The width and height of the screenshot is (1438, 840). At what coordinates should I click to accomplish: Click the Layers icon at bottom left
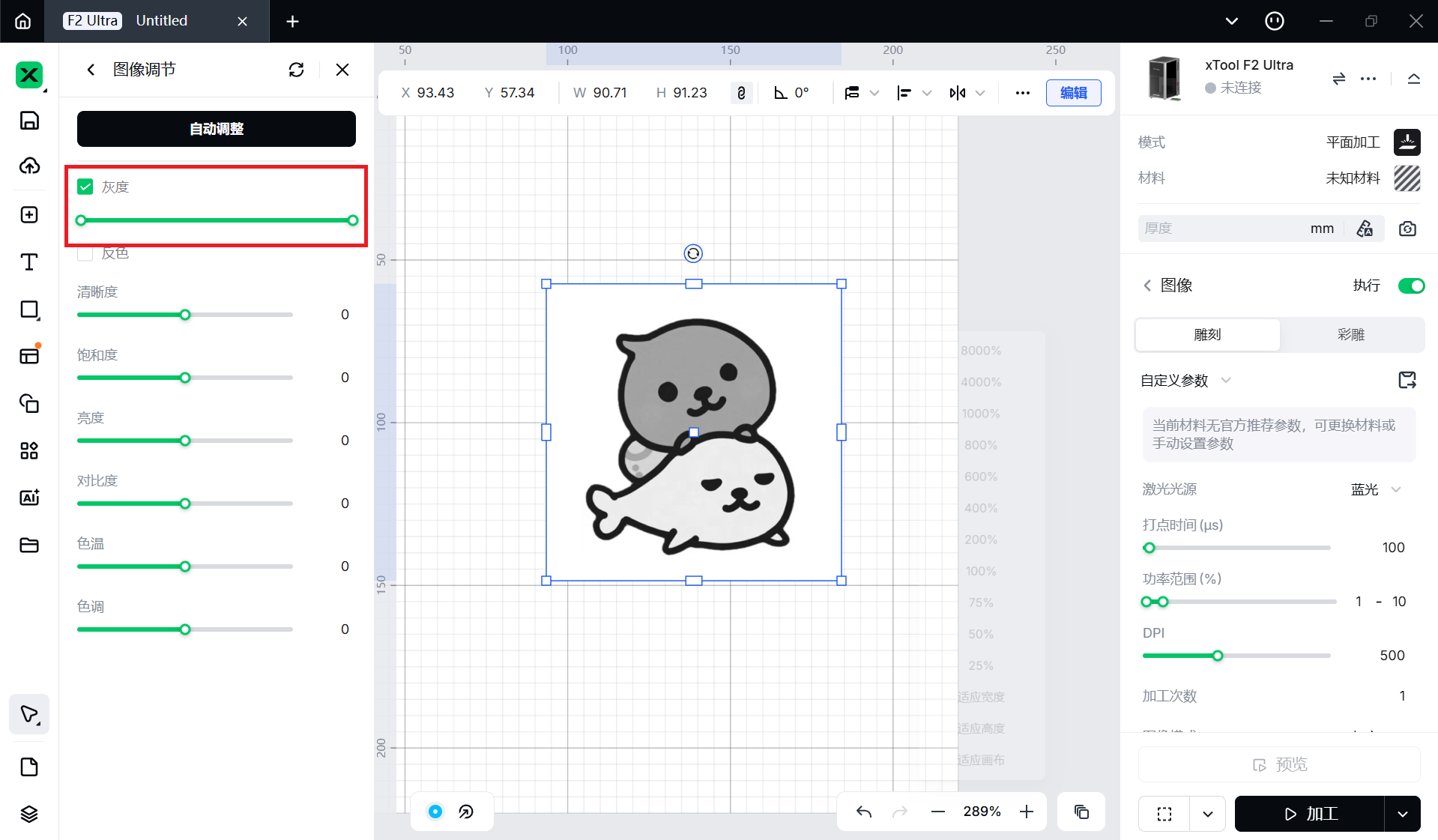tap(29, 814)
